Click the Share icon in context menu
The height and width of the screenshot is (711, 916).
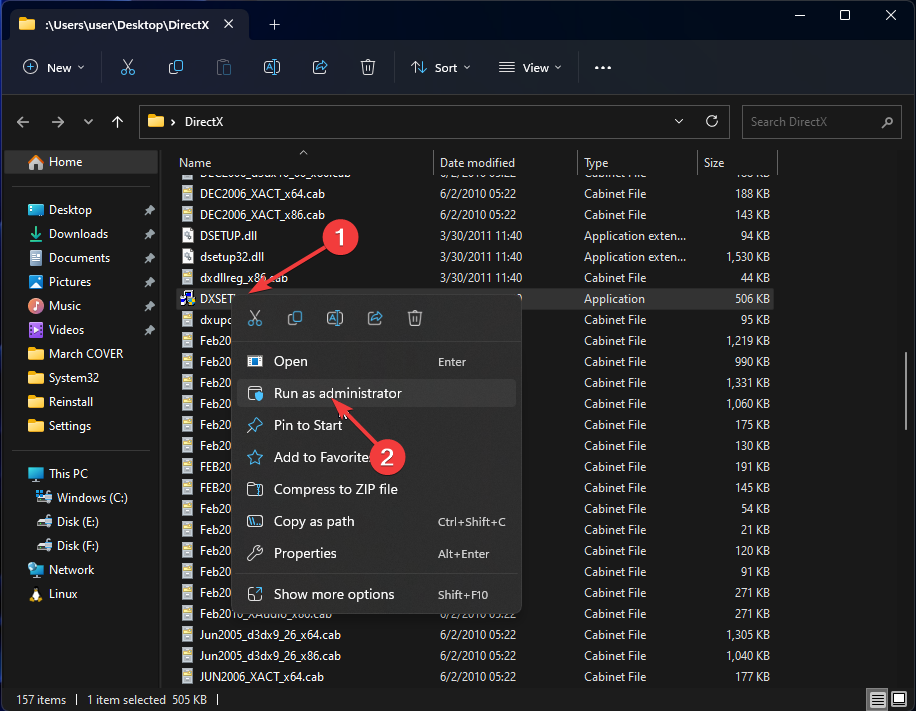374,318
